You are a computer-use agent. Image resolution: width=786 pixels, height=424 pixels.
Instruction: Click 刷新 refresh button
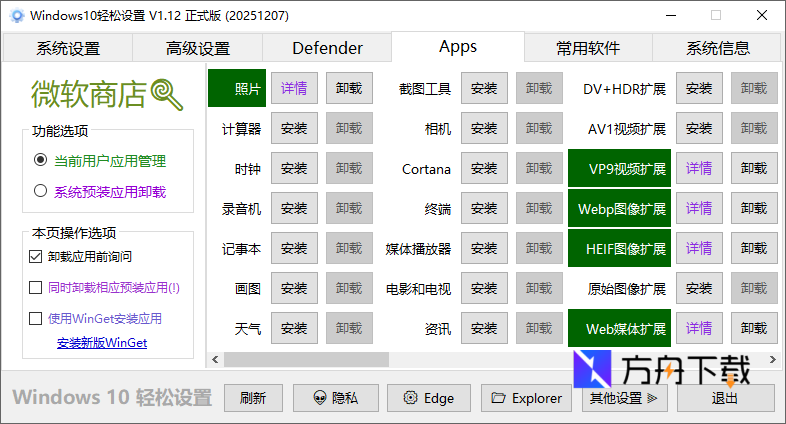(x=253, y=398)
